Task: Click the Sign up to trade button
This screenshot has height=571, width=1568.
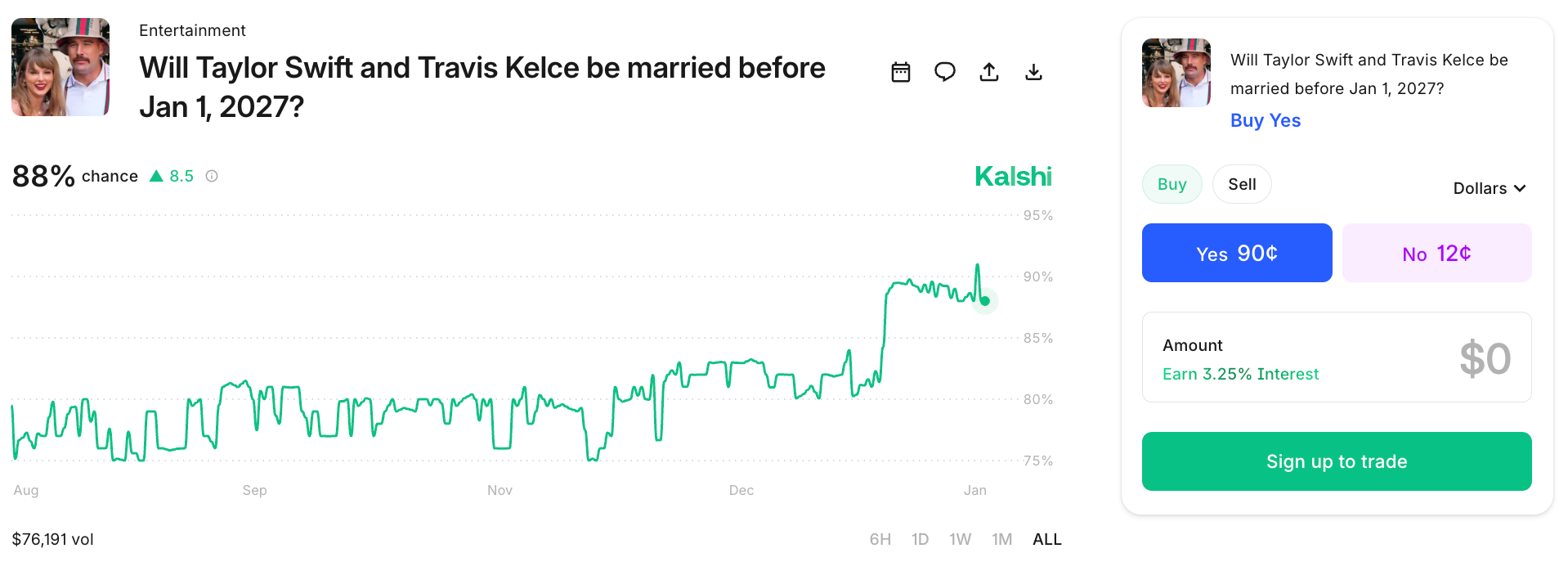Action: (x=1336, y=461)
